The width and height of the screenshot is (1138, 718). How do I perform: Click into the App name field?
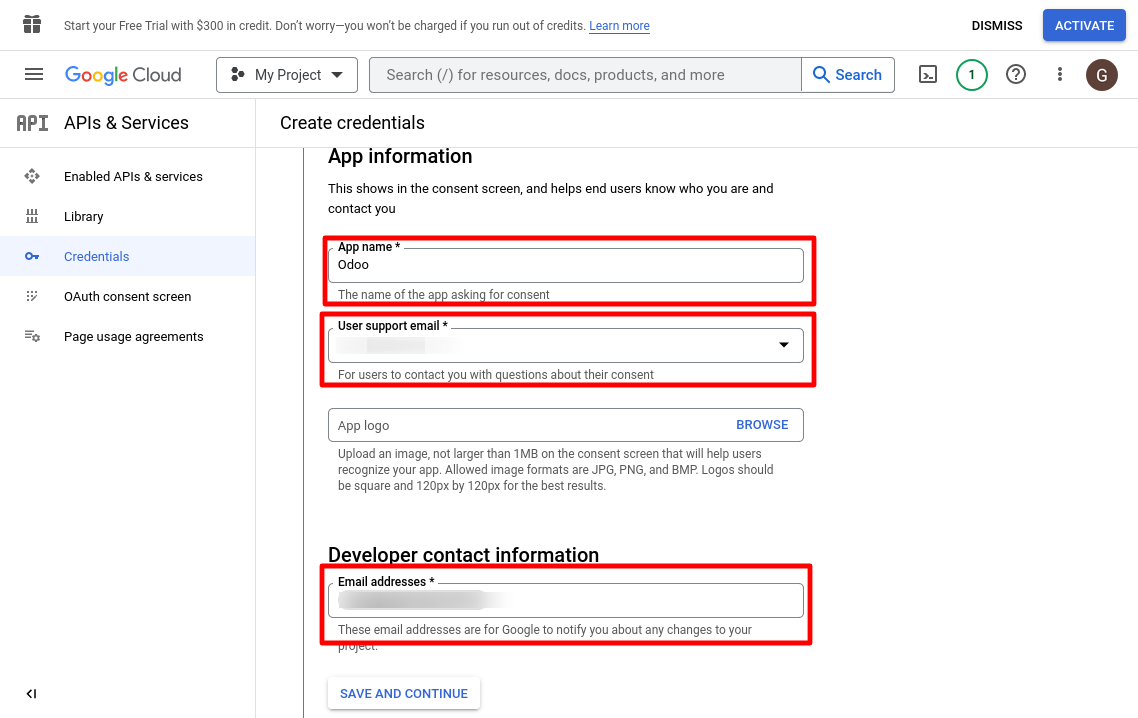[x=565, y=266]
